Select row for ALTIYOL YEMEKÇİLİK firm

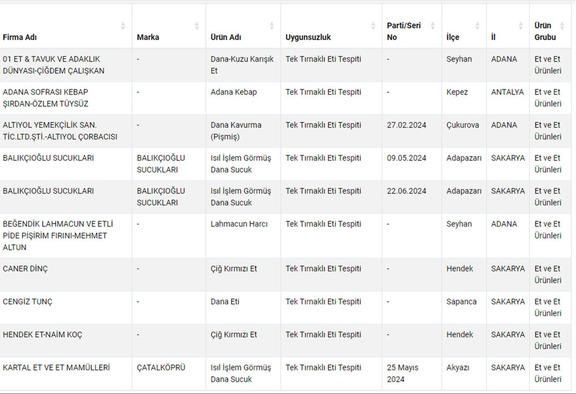[286, 131]
